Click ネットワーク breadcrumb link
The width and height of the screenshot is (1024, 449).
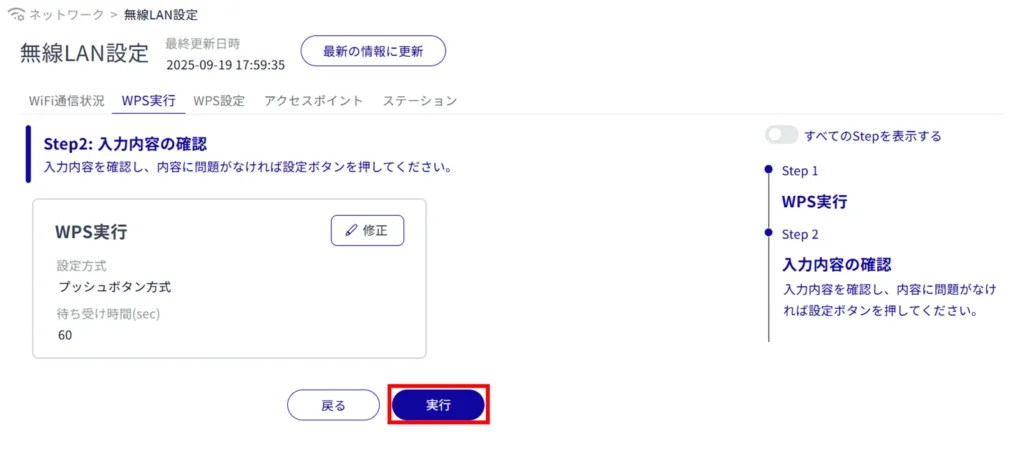(65, 16)
